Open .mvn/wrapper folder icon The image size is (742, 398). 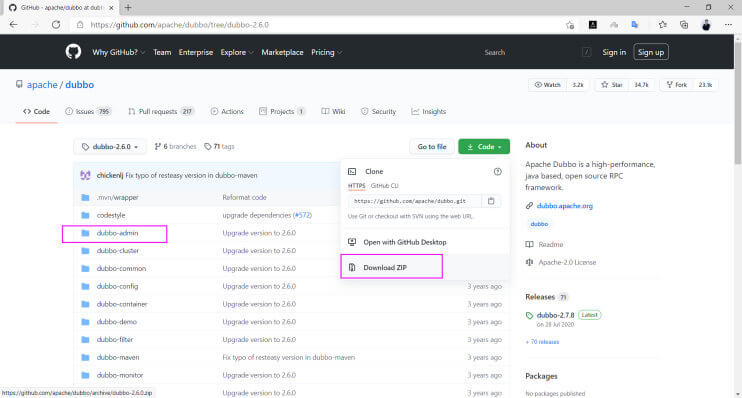85,197
